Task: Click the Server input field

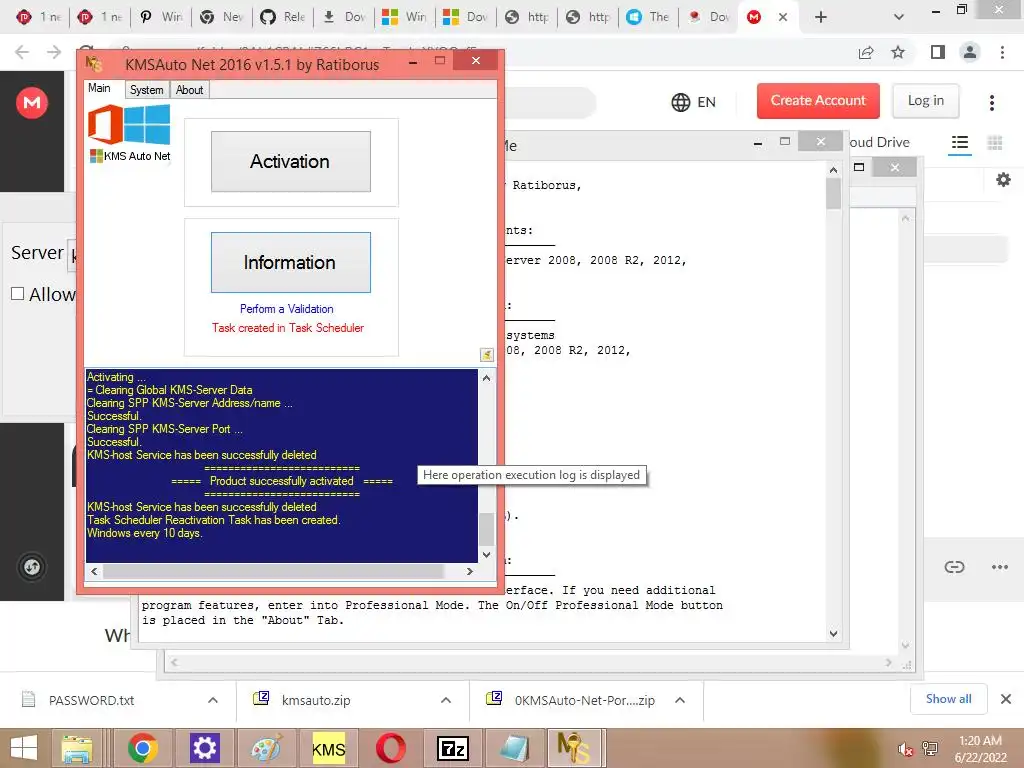Action: coord(72,253)
